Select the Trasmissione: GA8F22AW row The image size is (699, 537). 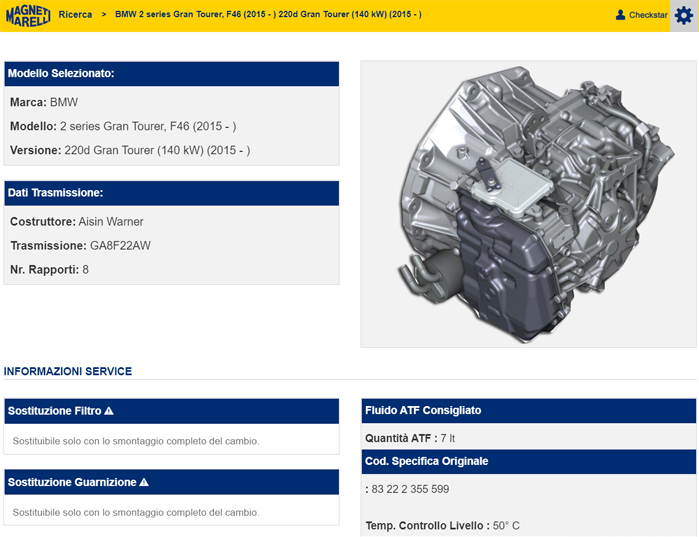point(80,246)
